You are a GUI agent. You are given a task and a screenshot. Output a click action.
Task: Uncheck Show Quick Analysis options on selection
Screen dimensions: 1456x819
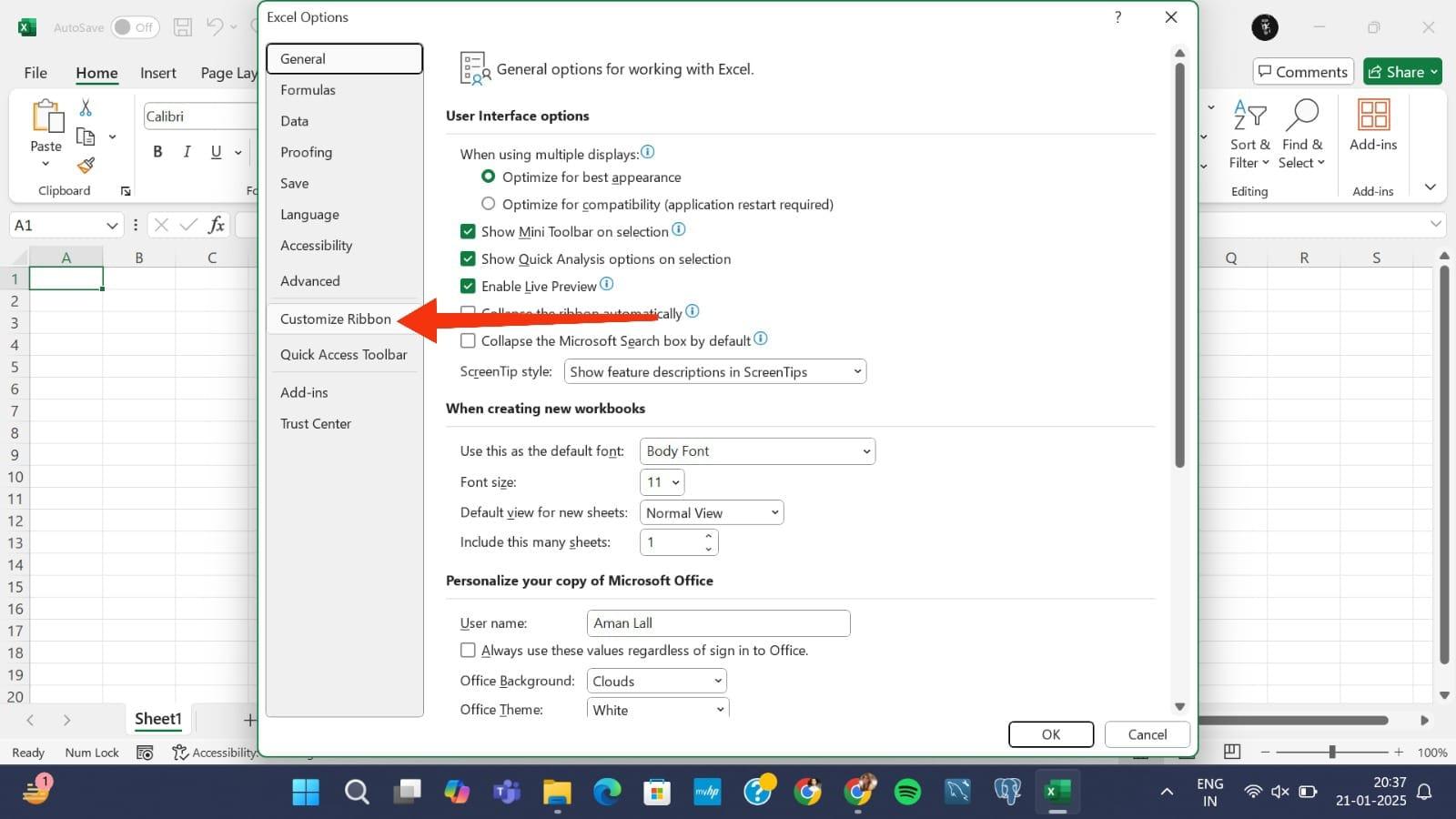468,258
